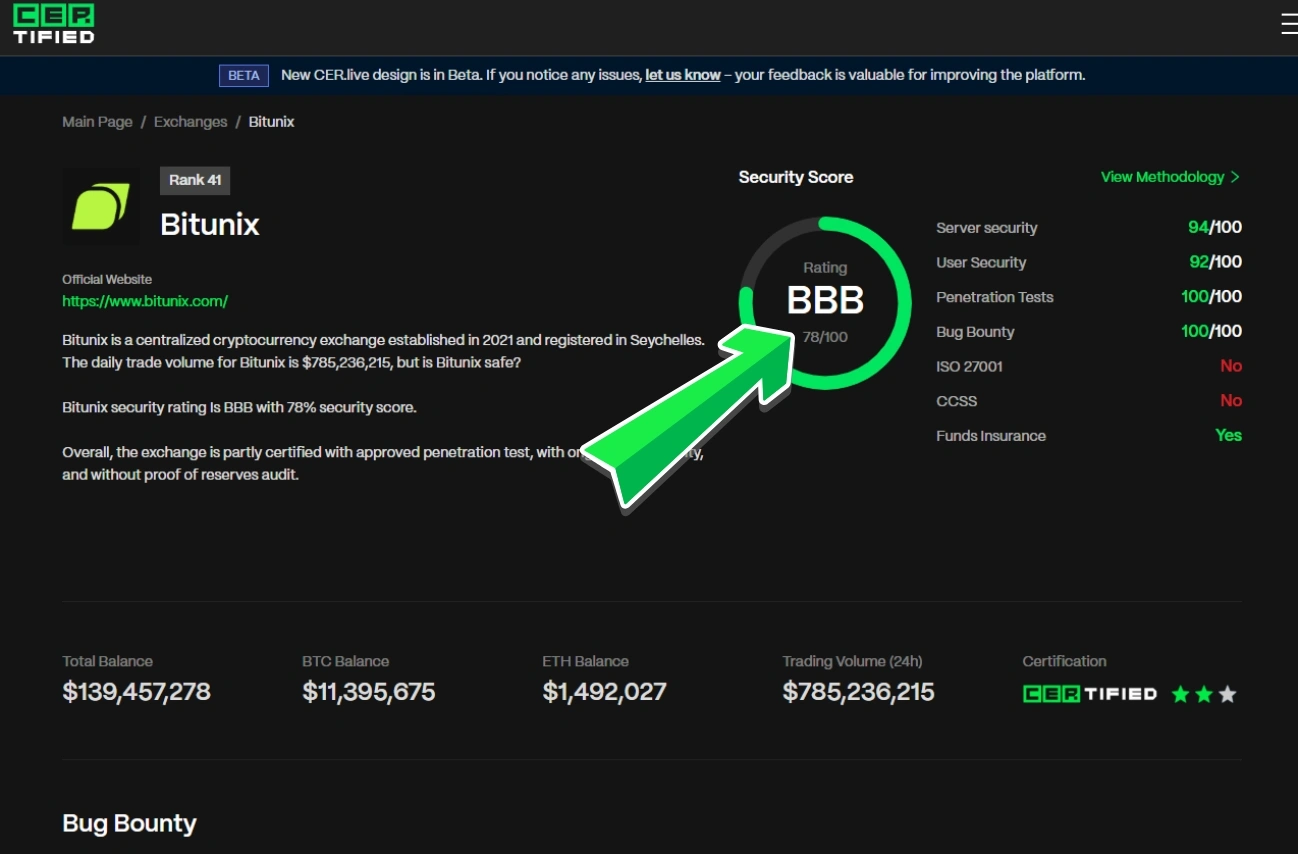1298x854 pixels.
Task: Go to Main Page breadcrumb
Action: click(x=97, y=122)
